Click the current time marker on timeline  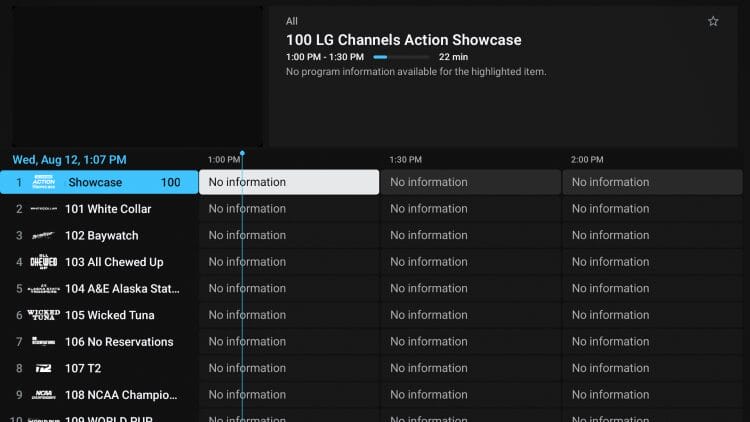[x=242, y=154]
